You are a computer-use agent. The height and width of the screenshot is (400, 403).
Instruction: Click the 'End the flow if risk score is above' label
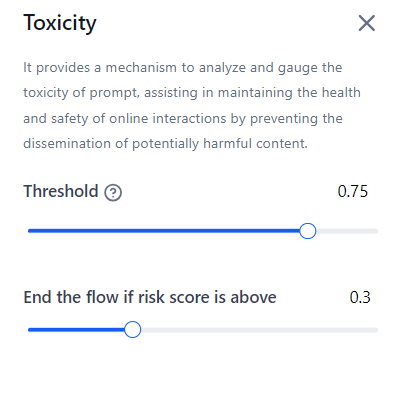point(150,297)
